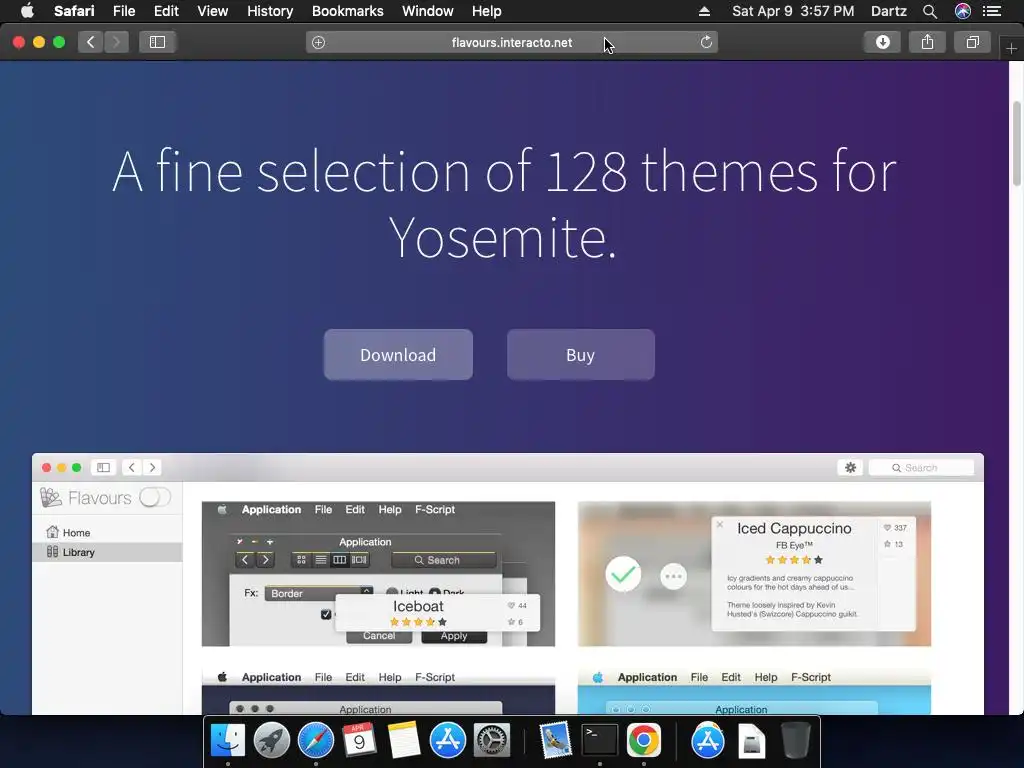Open Safari from the Dock

click(315, 741)
